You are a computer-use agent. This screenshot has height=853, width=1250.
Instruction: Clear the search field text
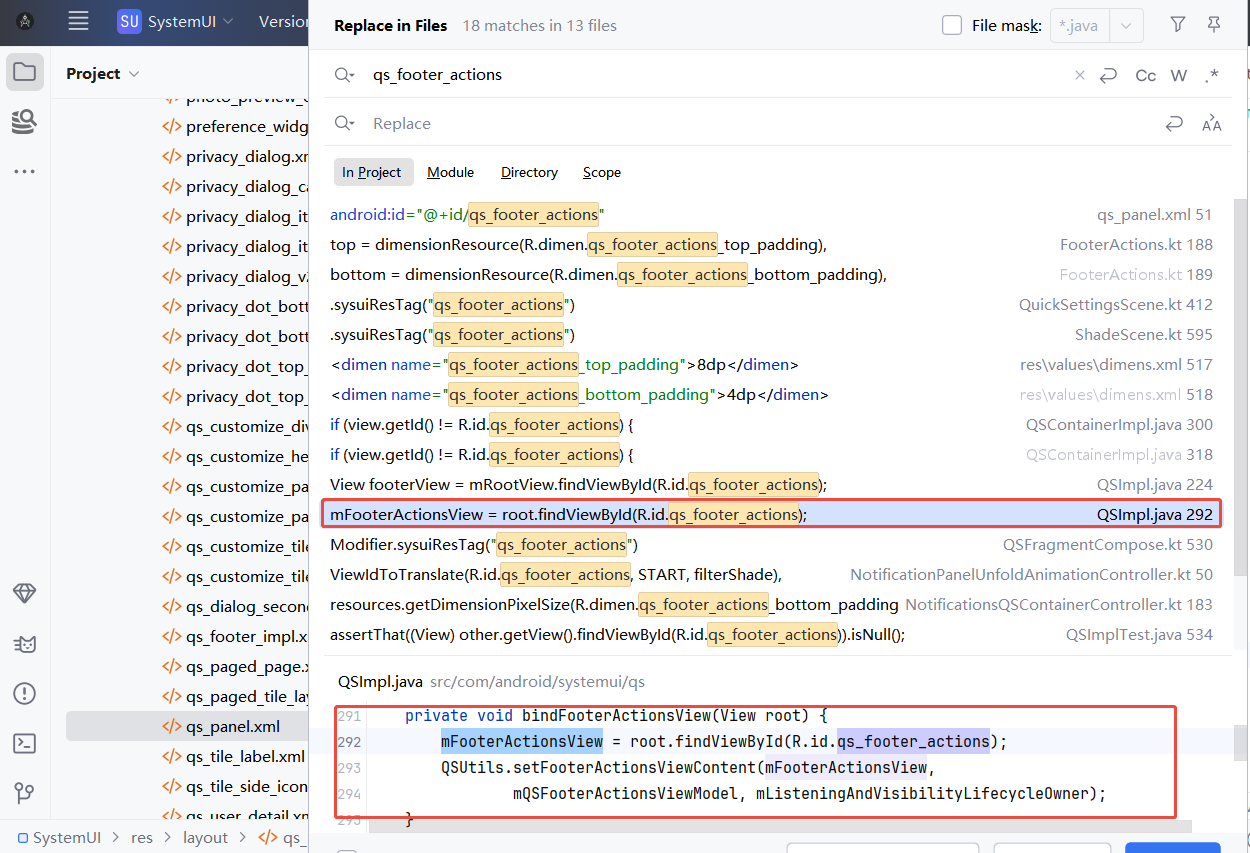[x=1080, y=75]
